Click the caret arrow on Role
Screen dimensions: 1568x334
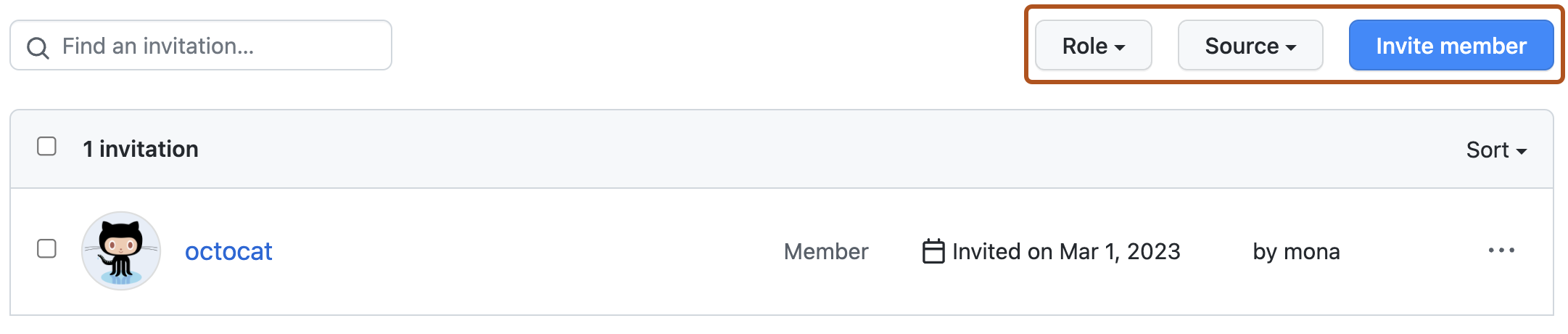(x=1120, y=48)
